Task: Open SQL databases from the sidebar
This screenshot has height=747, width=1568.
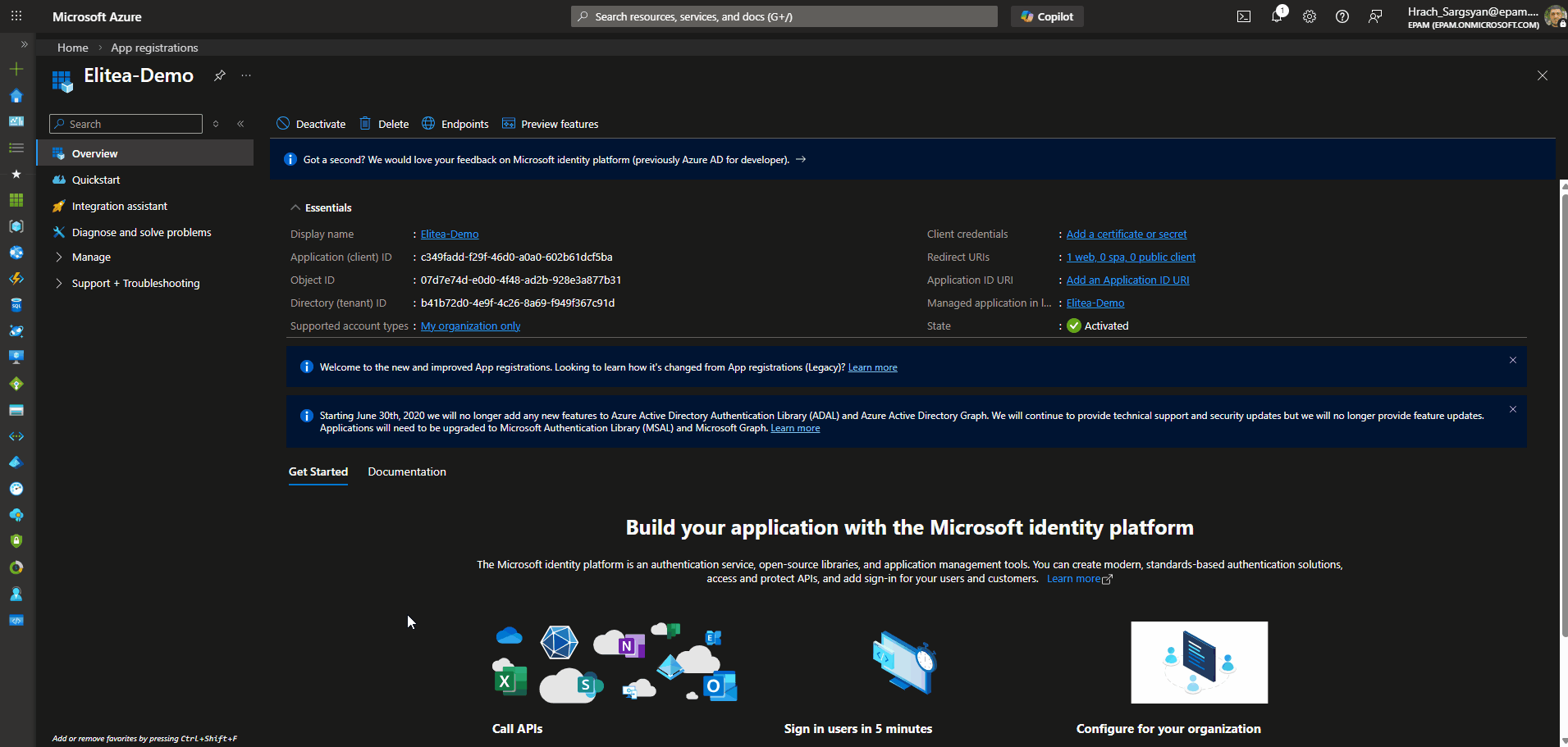Action: (x=16, y=304)
